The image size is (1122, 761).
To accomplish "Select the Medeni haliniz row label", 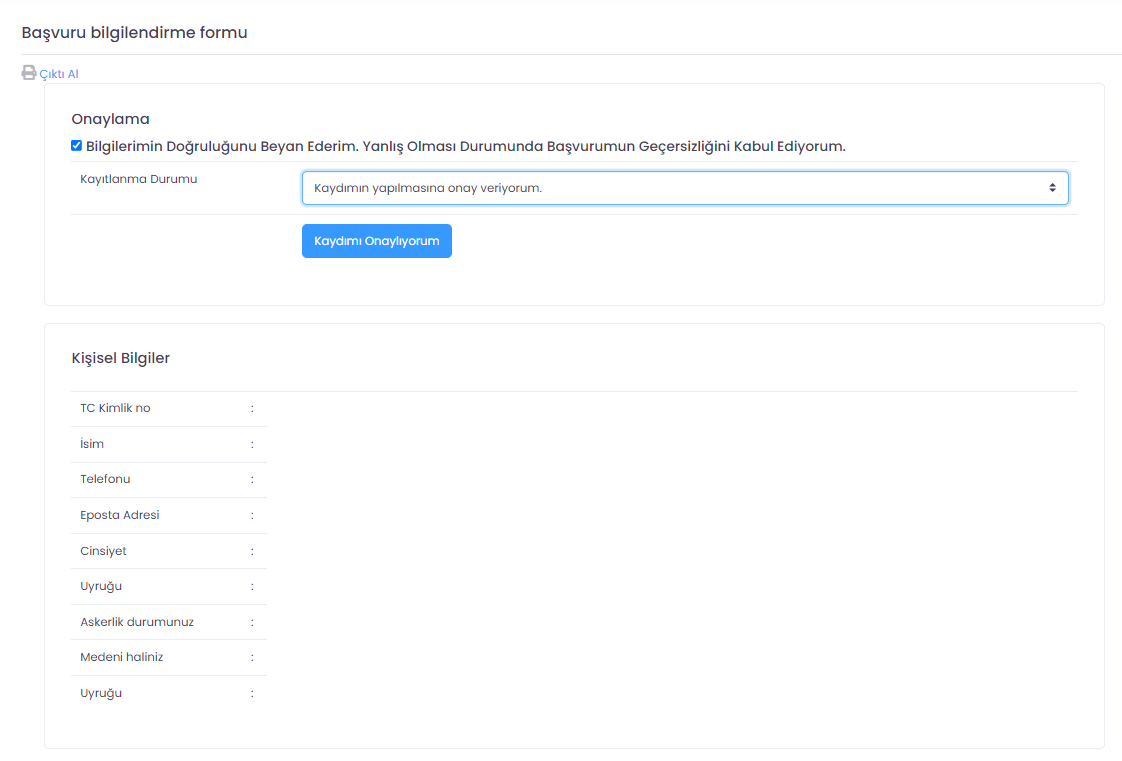I will click(121, 657).
